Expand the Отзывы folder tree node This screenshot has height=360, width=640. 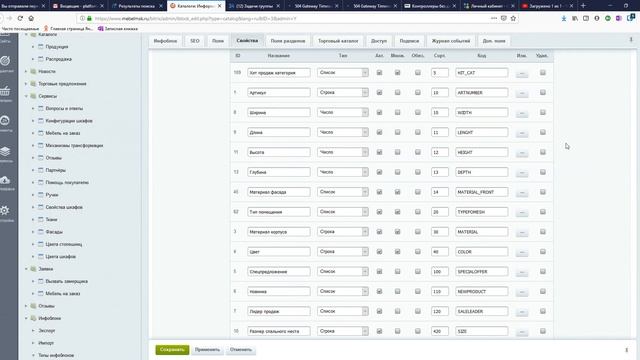pyautogui.click(x=26, y=306)
